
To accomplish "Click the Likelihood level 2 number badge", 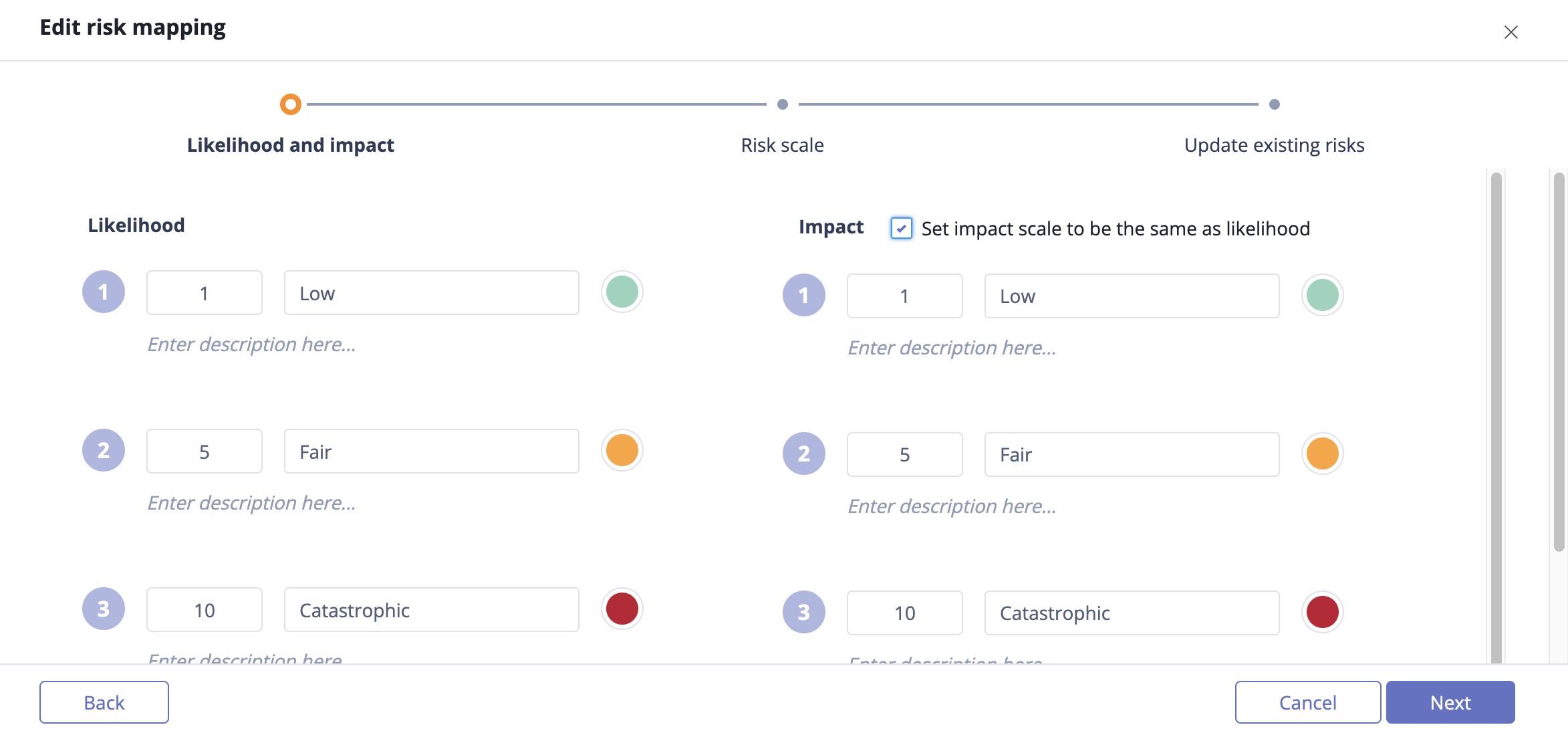I will tap(104, 450).
